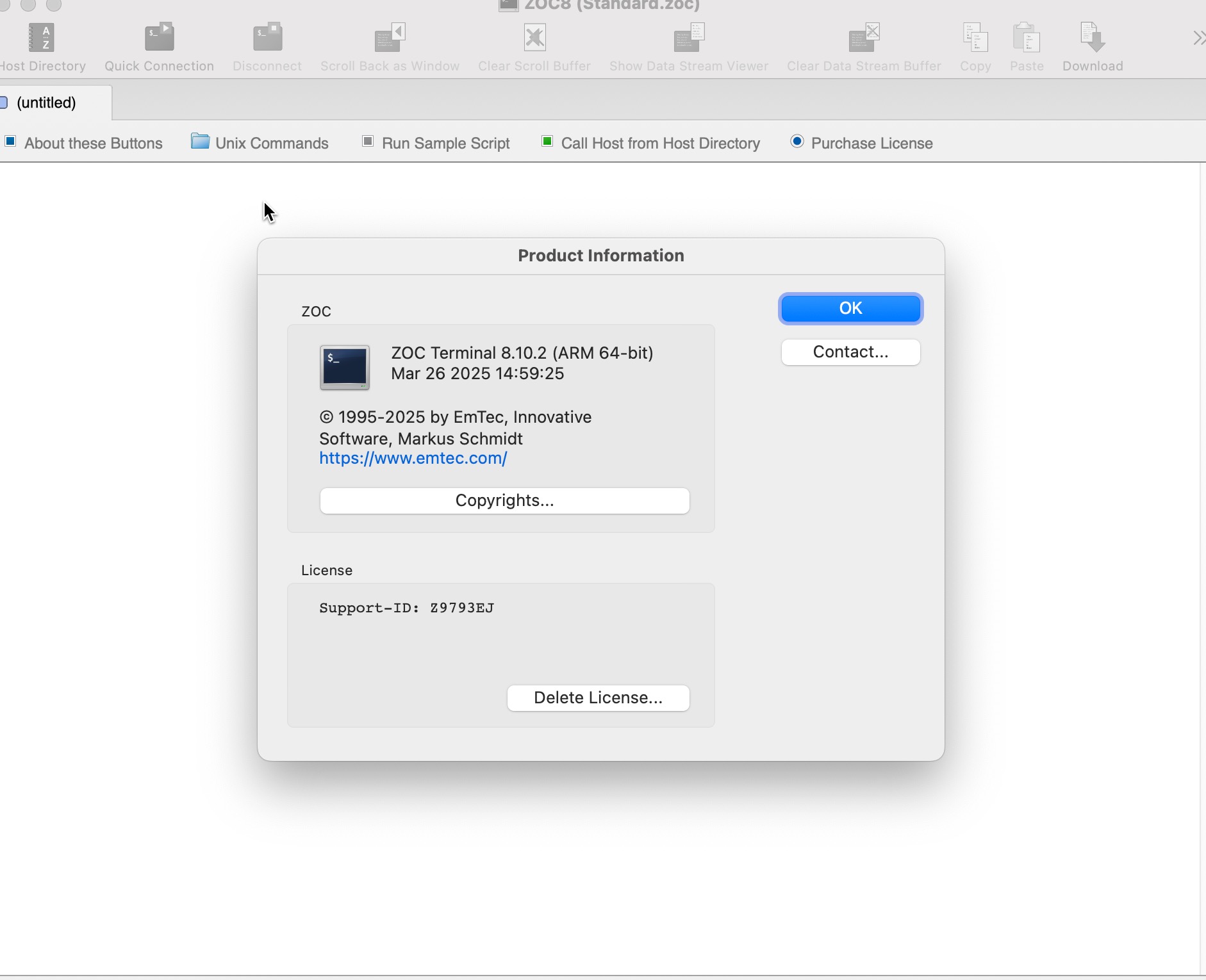Expand toolbar overflow chevron at right
This screenshot has height=980, width=1206.
click(x=1198, y=38)
